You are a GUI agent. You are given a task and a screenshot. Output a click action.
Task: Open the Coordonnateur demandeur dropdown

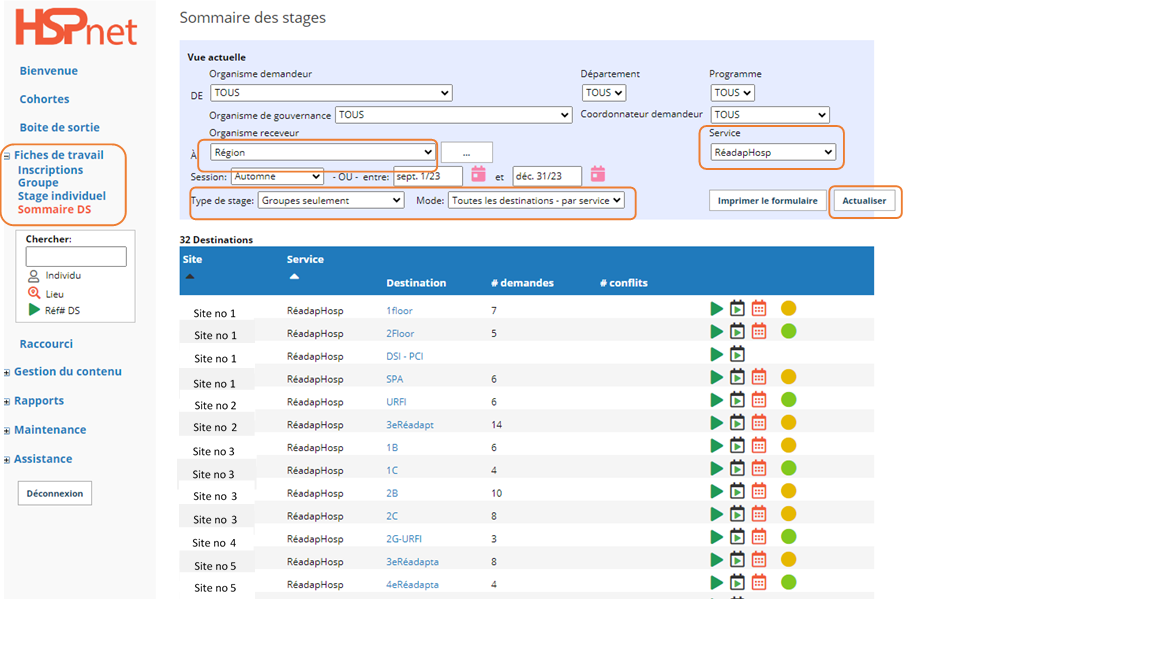pyautogui.click(x=770, y=115)
